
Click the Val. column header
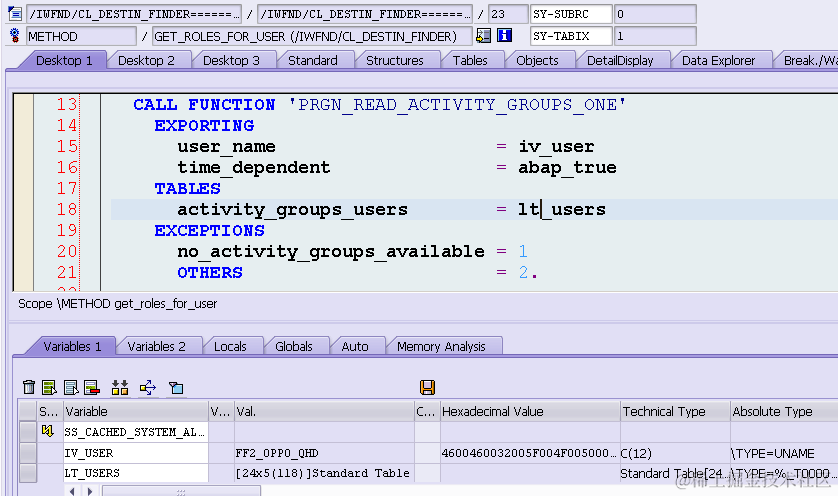(324, 412)
